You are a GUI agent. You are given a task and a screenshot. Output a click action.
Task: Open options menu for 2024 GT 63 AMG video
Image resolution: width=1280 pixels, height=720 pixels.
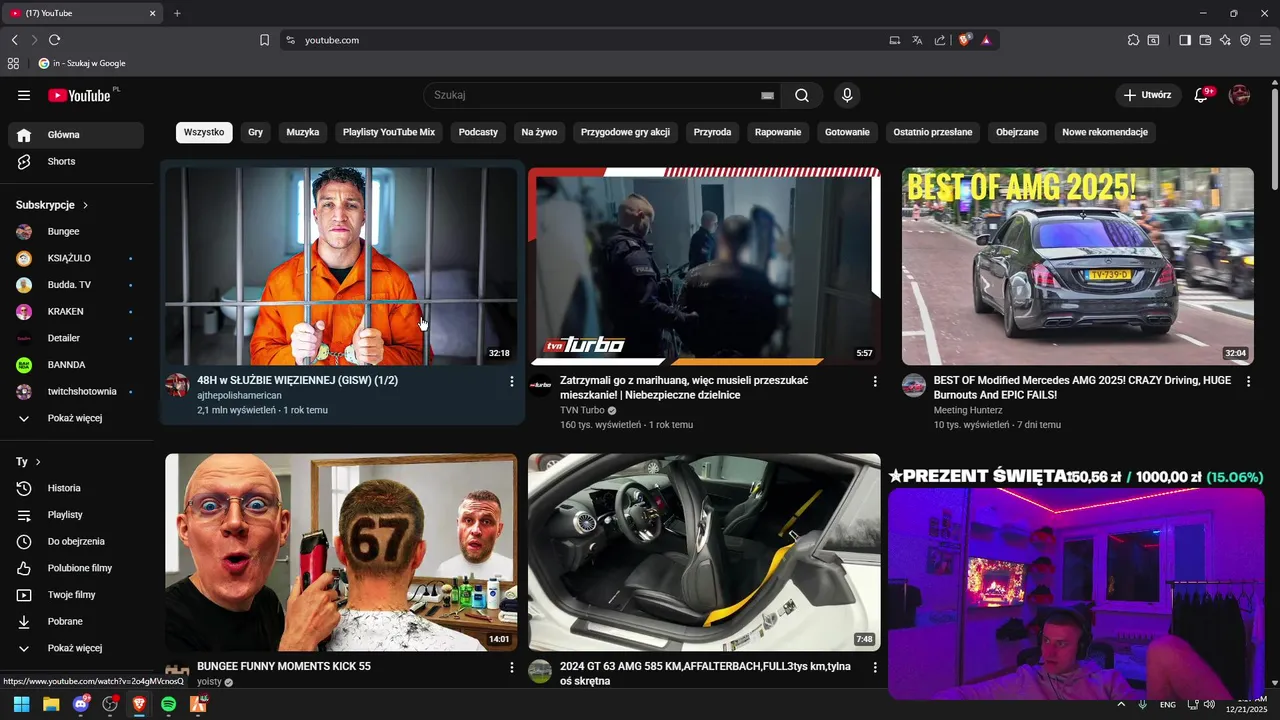(x=875, y=667)
